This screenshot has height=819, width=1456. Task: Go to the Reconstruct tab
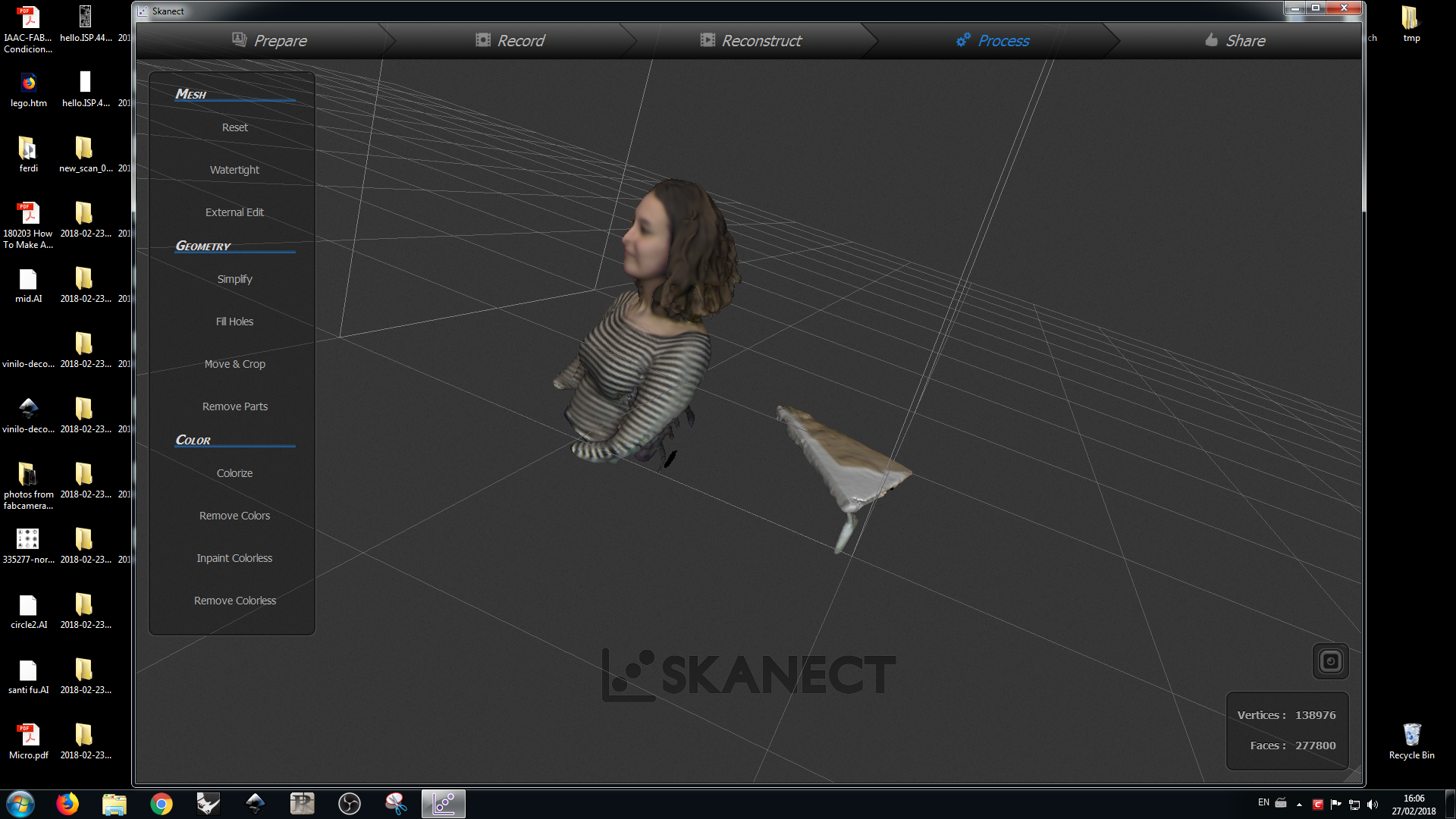tap(751, 40)
